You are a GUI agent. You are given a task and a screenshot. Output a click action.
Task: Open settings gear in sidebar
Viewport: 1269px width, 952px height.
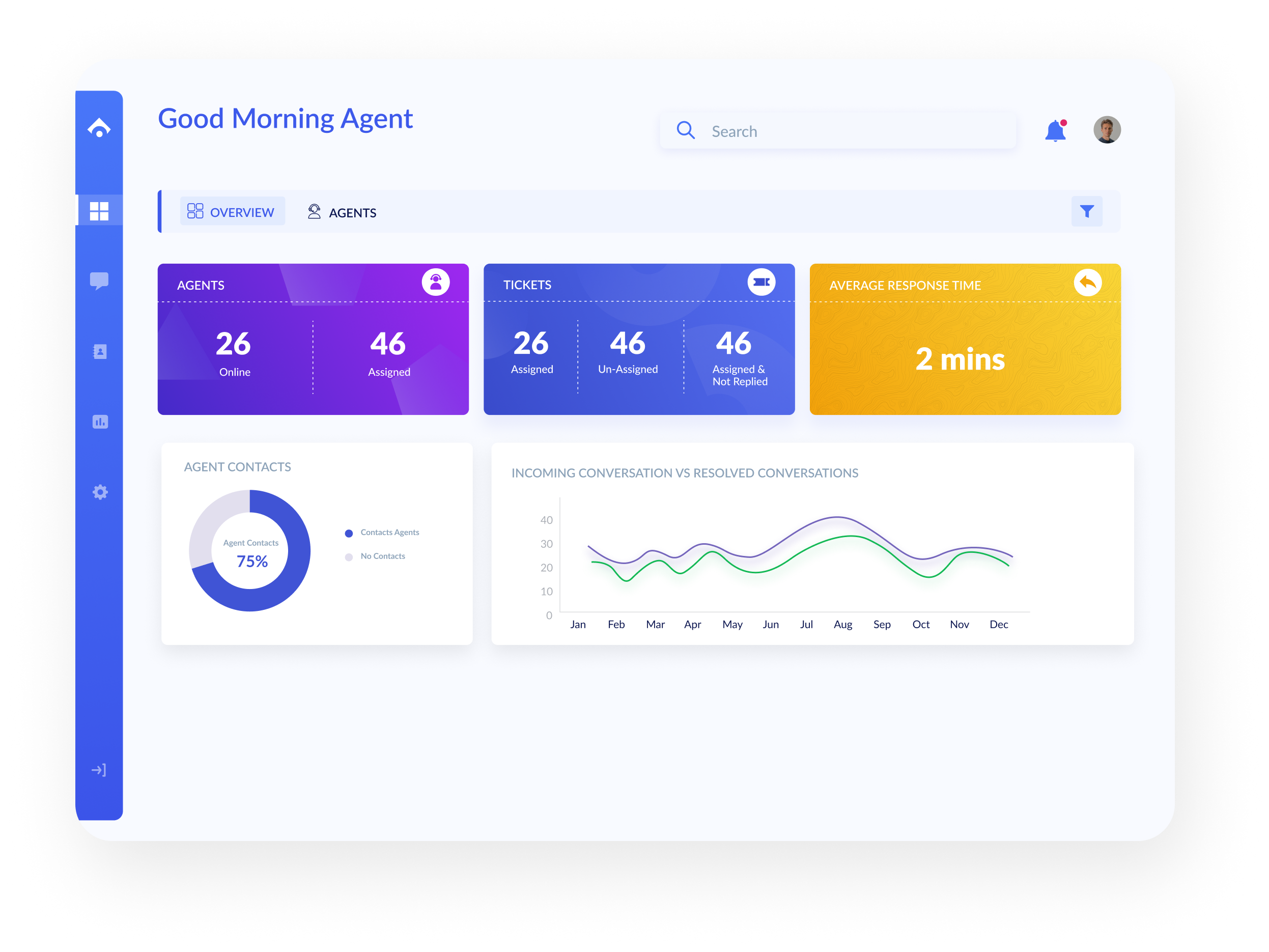pyautogui.click(x=100, y=492)
